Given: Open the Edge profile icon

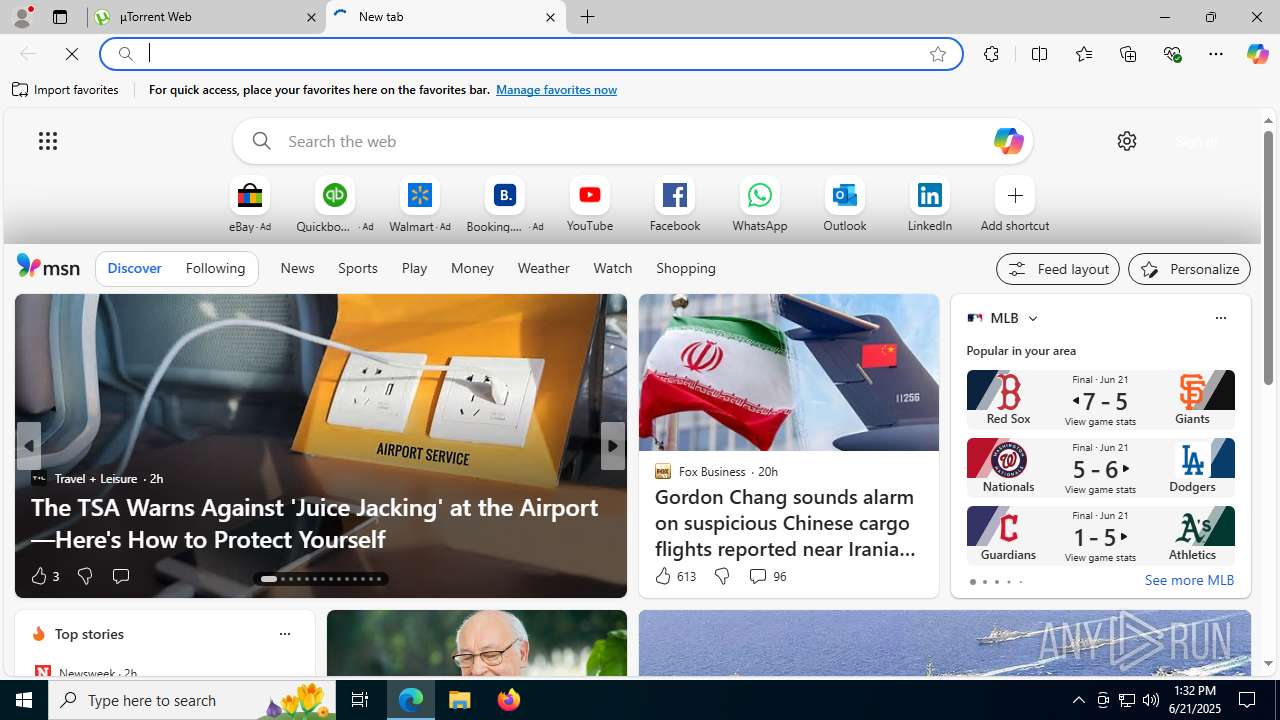Looking at the screenshot, I should tap(21, 17).
